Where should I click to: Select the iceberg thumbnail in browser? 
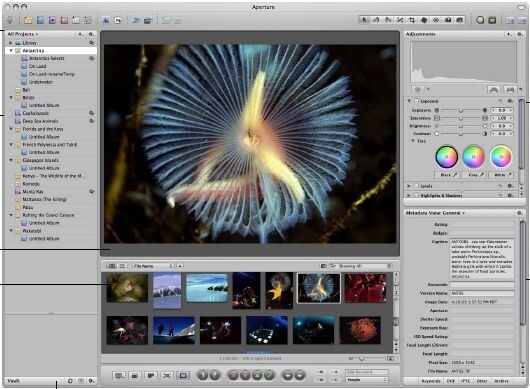point(207,288)
